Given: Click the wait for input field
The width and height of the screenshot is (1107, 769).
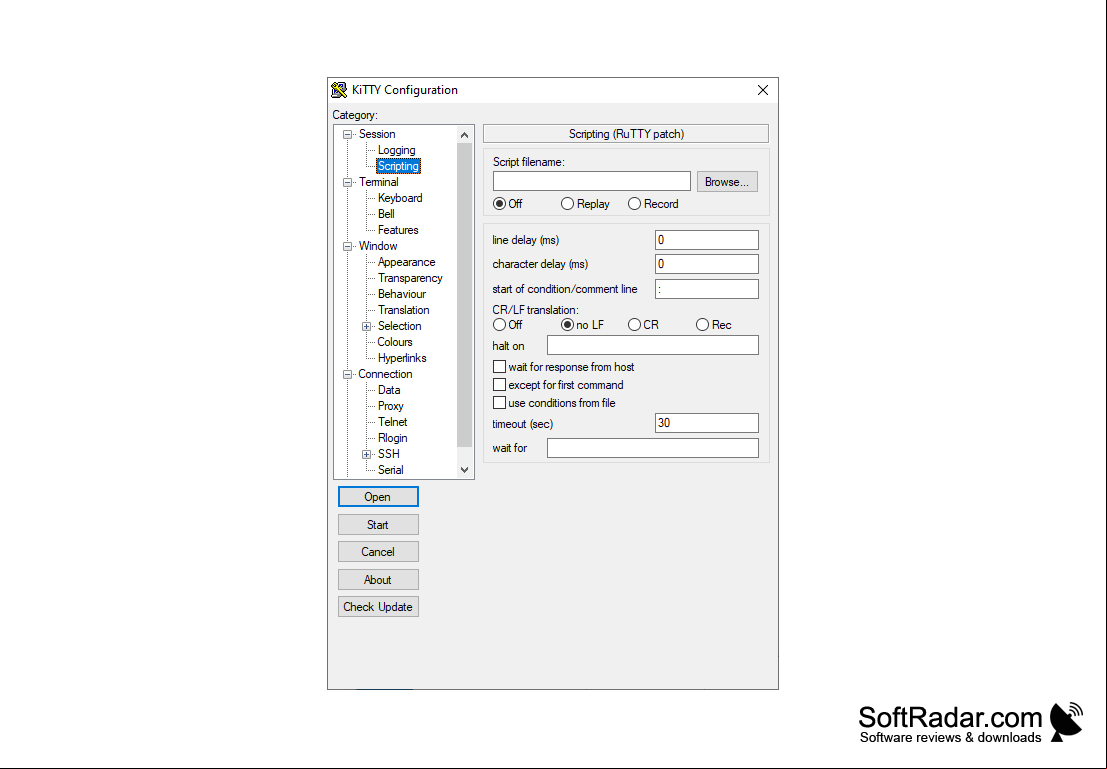Looking at the screenshot, I should pyautogui.click(x=653, y=448).
